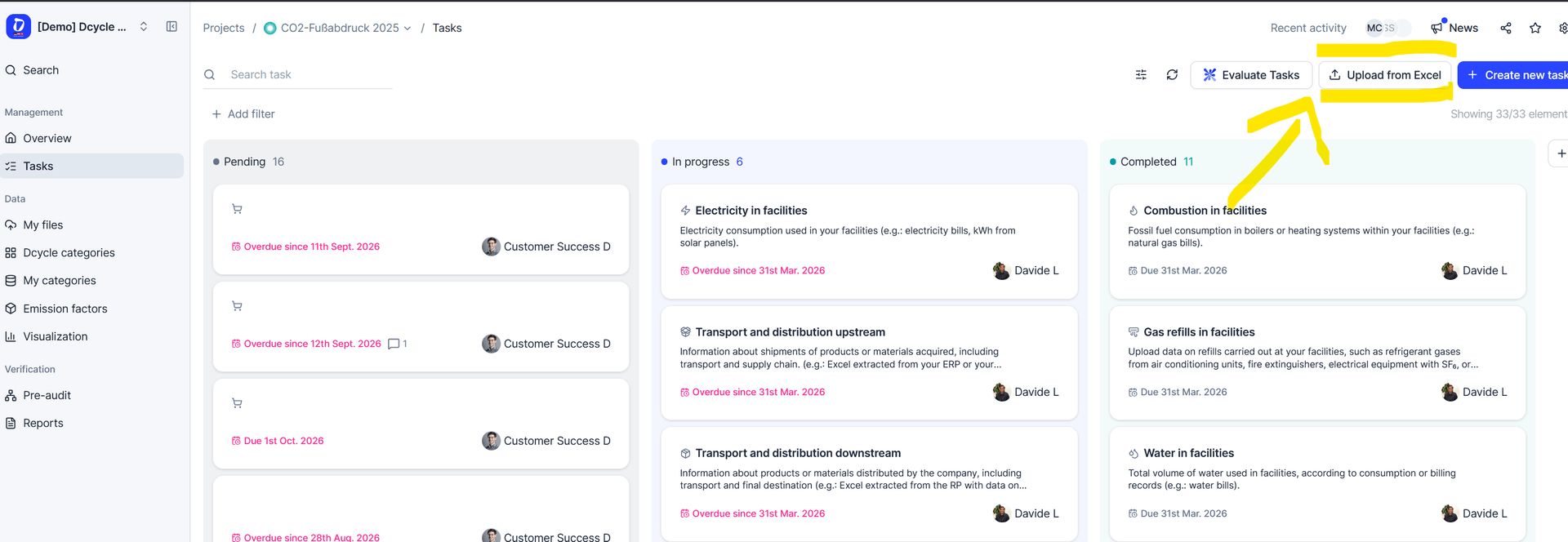Star this project as favorite
Screen dimensions: 1568x542
pos(1535,28)
